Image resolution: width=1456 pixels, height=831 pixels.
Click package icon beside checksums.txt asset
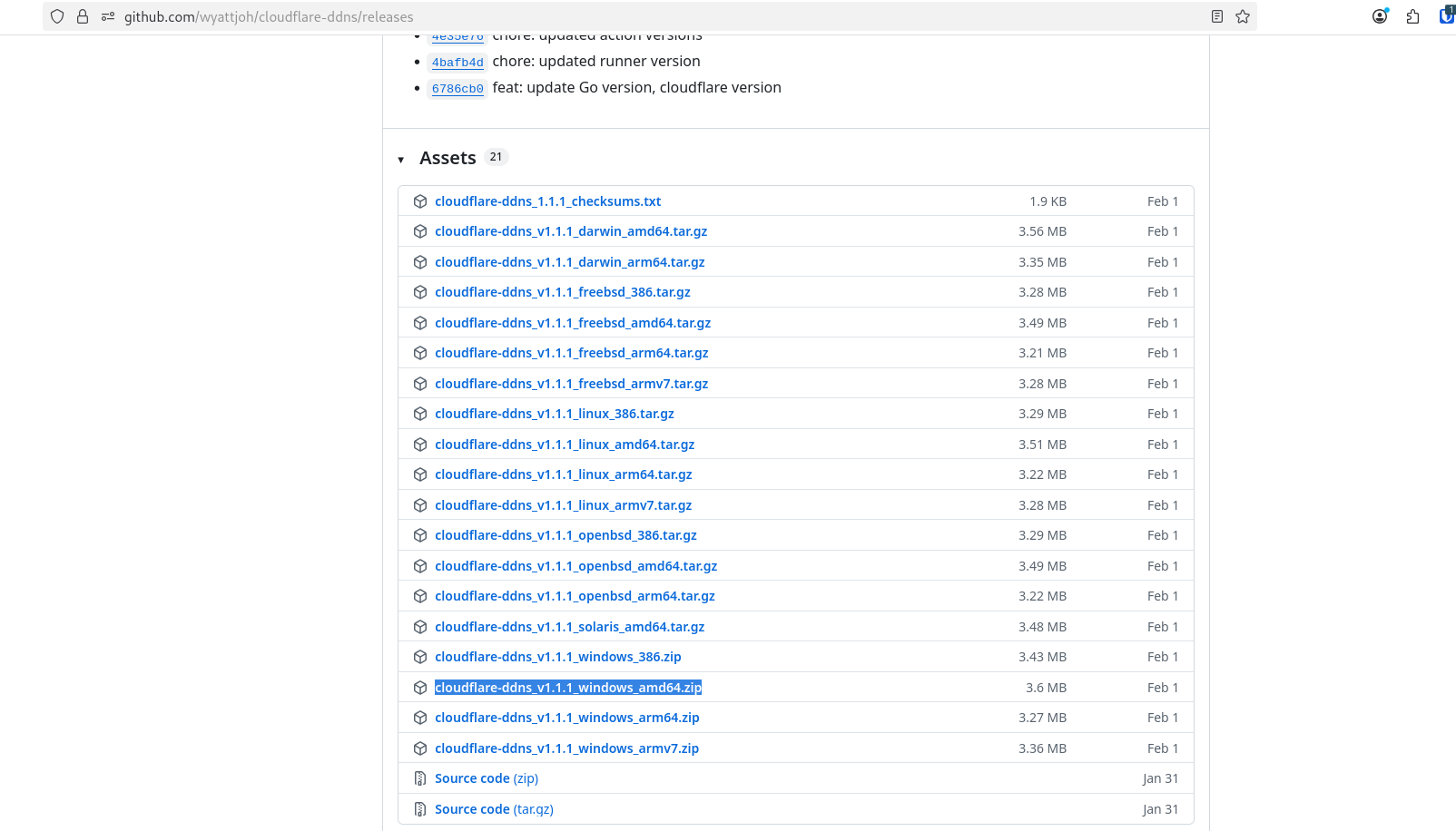point(420,201)
